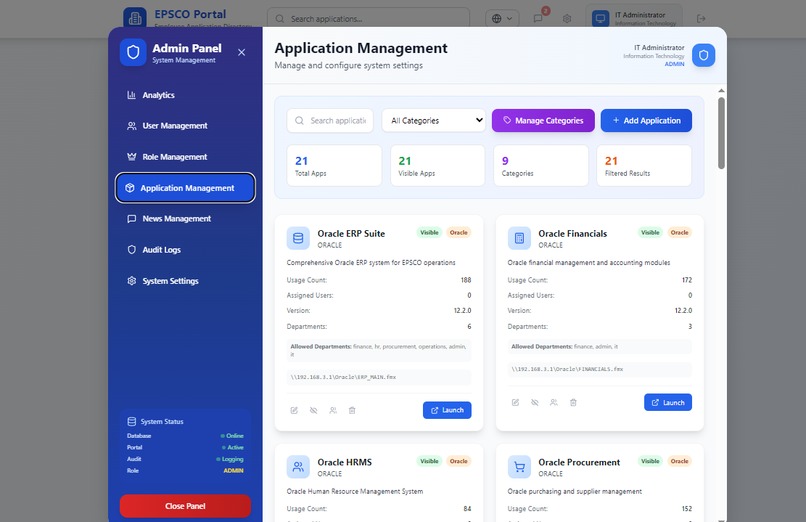Click the Oracle HRMS people icon

pos(298,467)
